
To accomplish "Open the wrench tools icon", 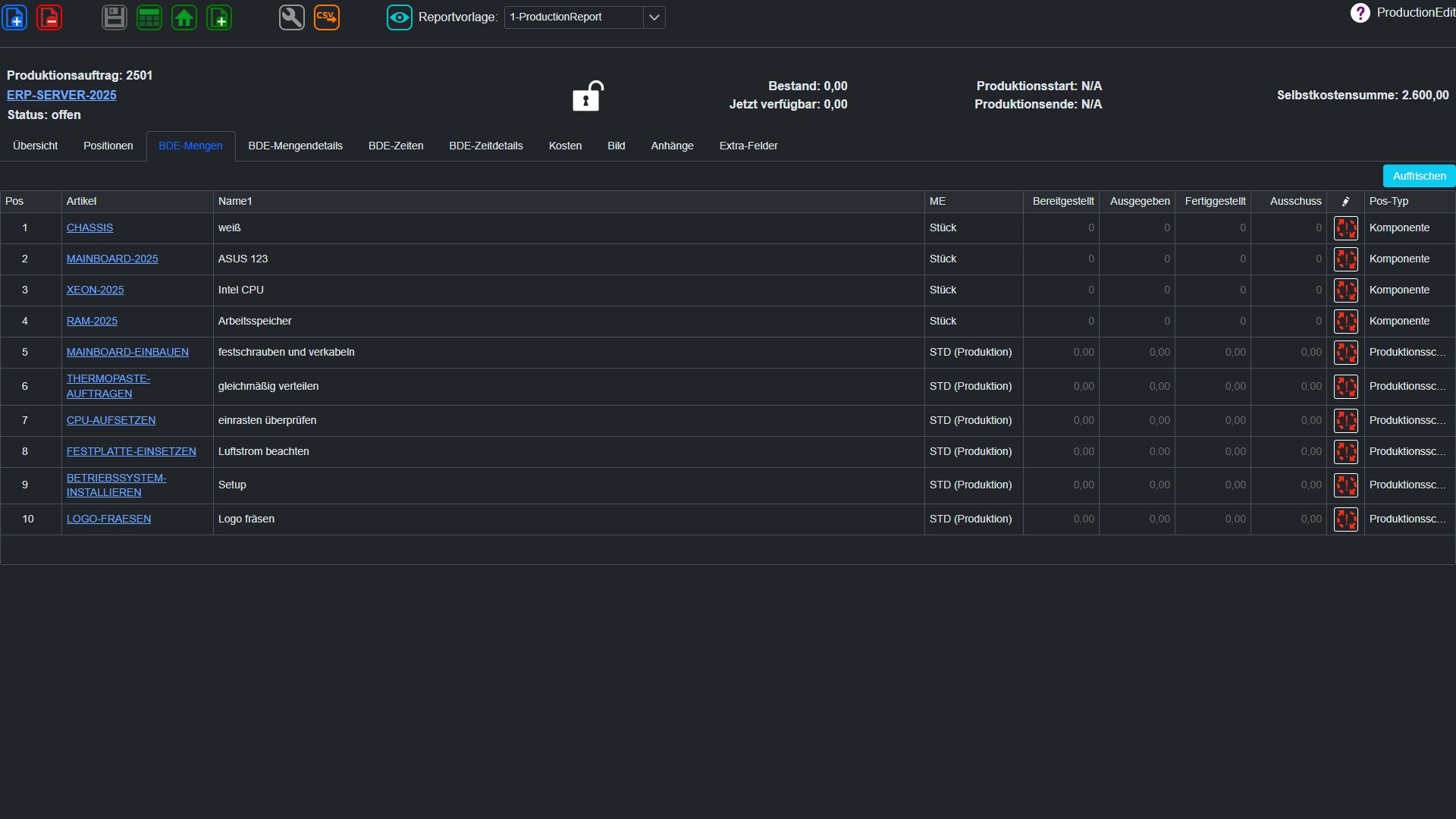I will (x=292, y=17).
